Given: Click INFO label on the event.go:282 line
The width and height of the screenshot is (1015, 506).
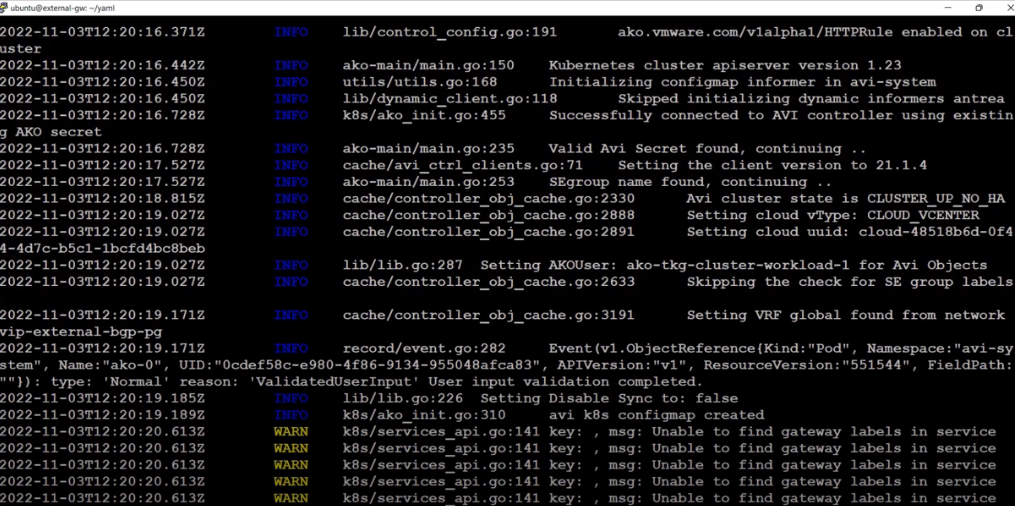Looking at the screenshot, I should click(291, 349).
